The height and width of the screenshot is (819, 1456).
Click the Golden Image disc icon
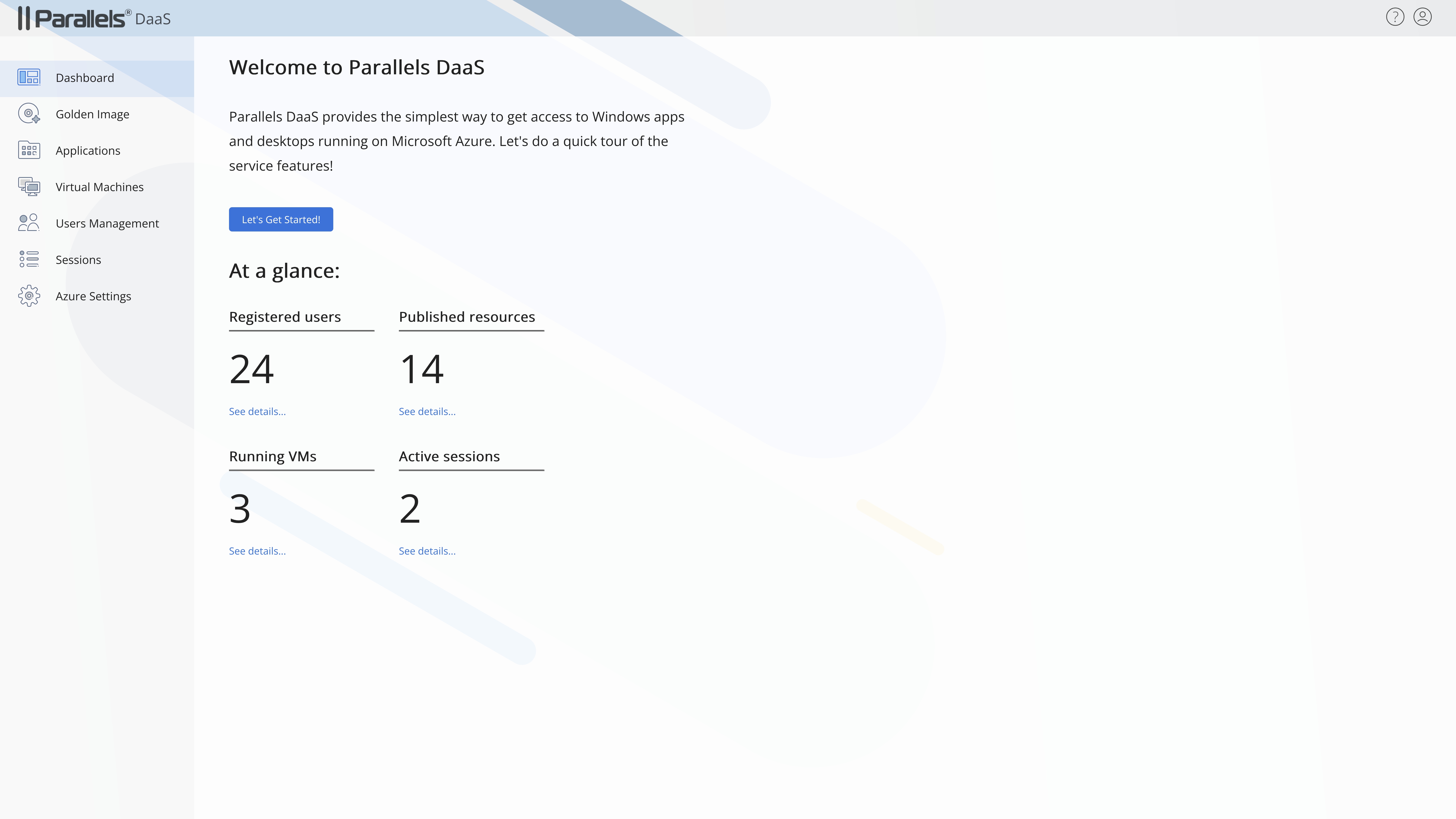pyautogui.click(x=29, y=114)
